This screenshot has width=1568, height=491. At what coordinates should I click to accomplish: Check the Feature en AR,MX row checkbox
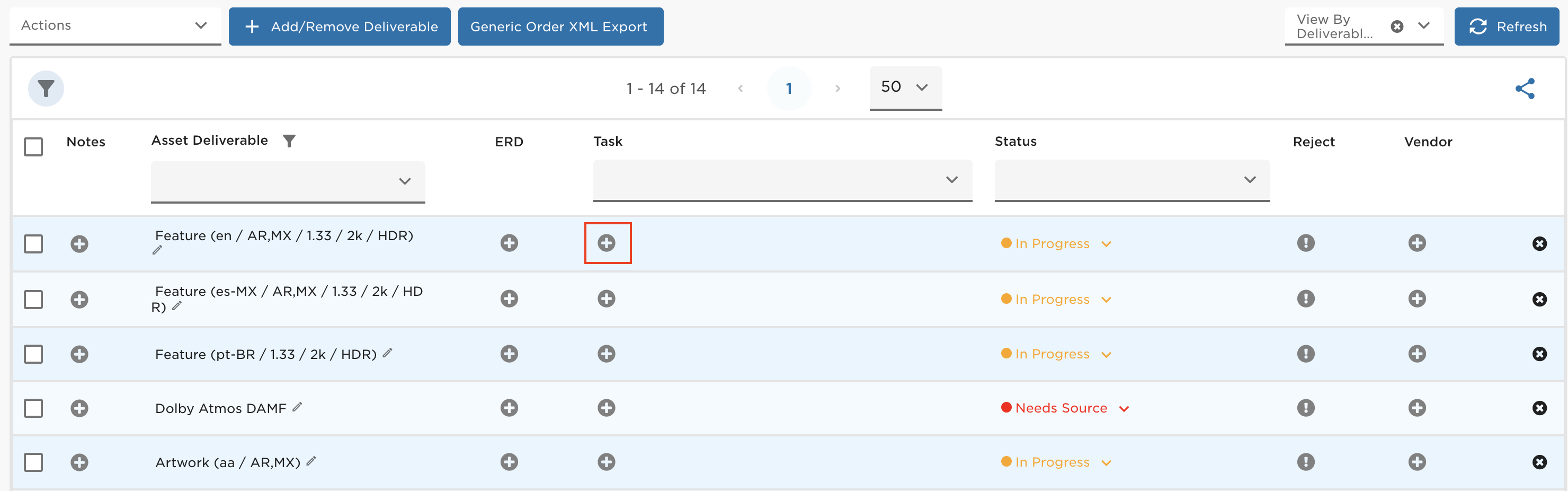(33, 244)
